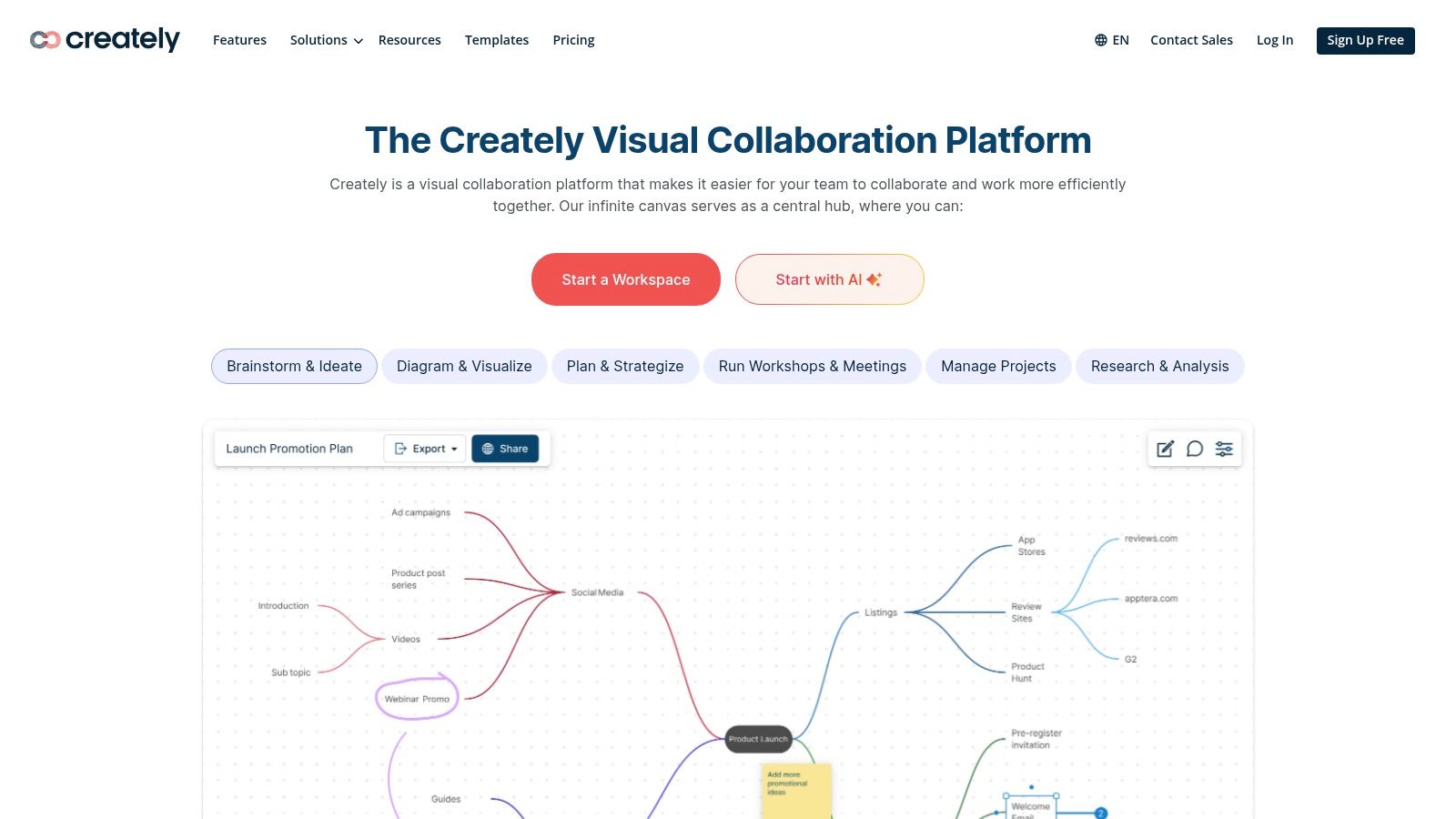Click the blue comment badge numbered 2
Viewport: 1456px width, 819px height.
tap(1100, 814)
